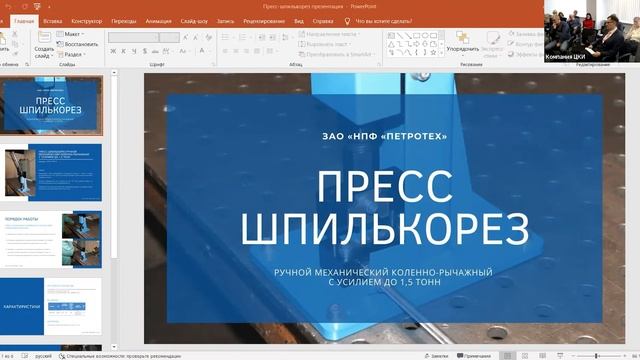Screen dimensions: 640x360
Task: Toggle text shadow S formatting
Action: [x=144, y=51]
